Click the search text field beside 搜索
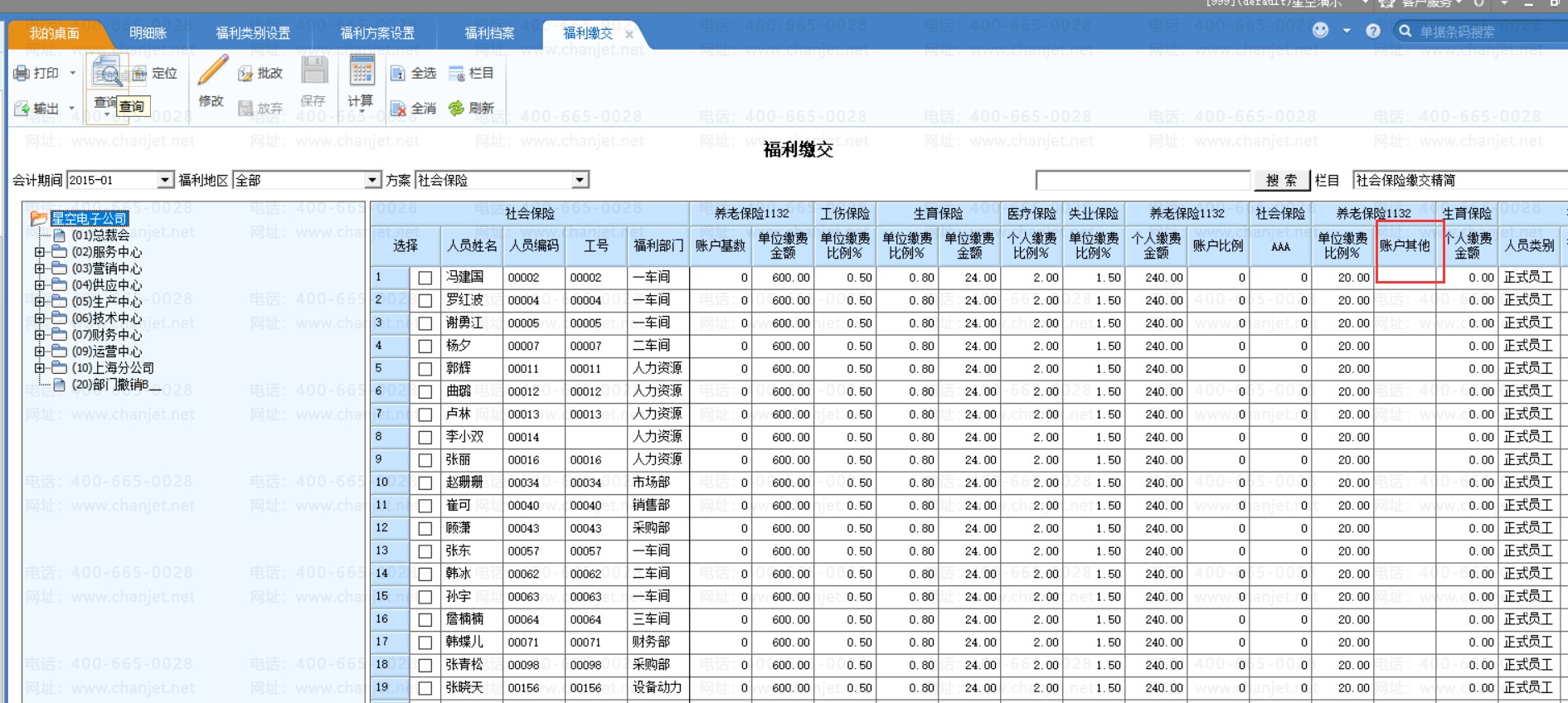1568x703 pixels. [x=1143, y=180]
